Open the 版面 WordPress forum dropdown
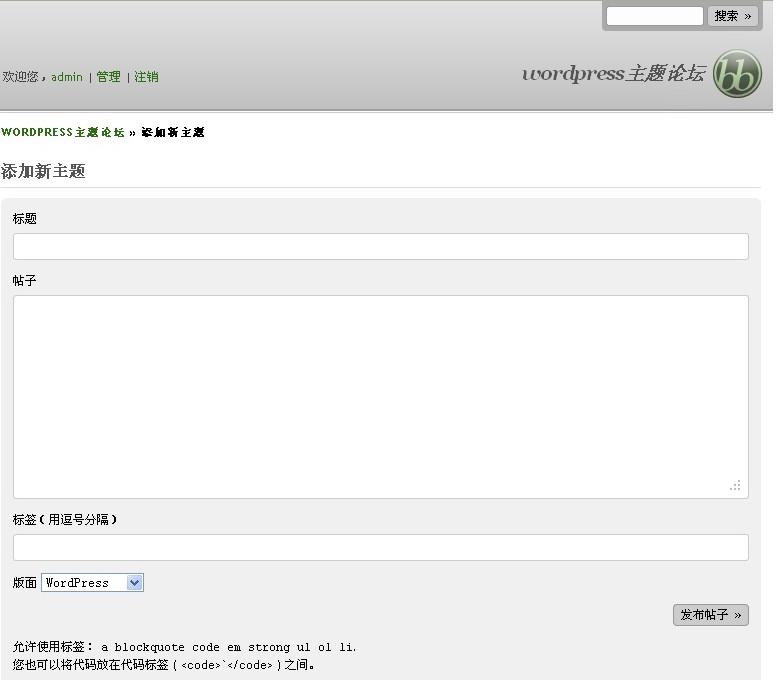Viewport: 780px width, 687px height. (x=93, y=583)
